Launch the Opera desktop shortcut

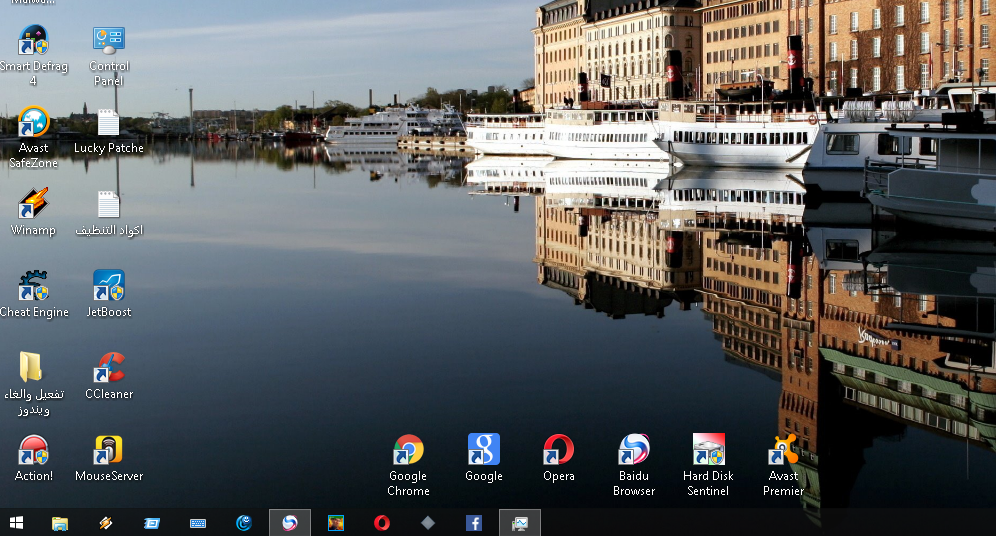pos(558,451)
